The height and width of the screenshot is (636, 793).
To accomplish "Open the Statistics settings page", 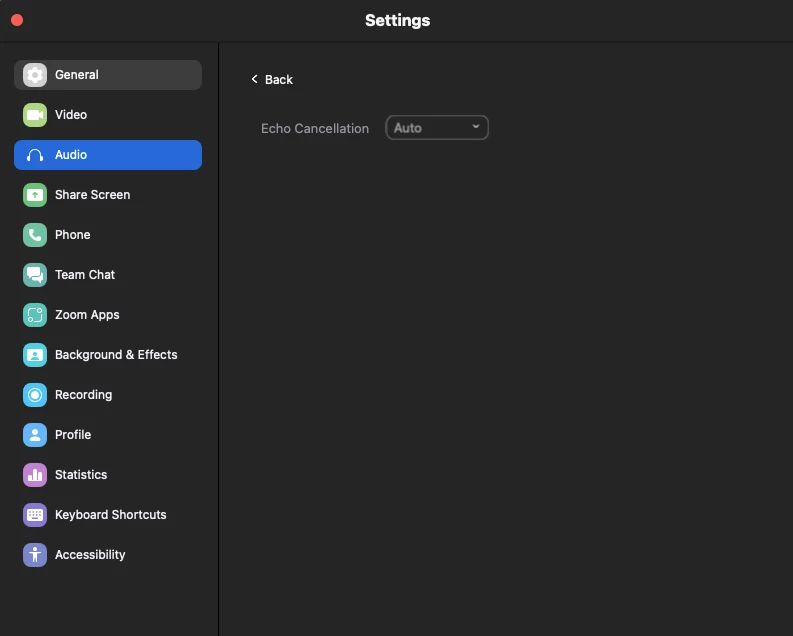I will click(81, 475).
